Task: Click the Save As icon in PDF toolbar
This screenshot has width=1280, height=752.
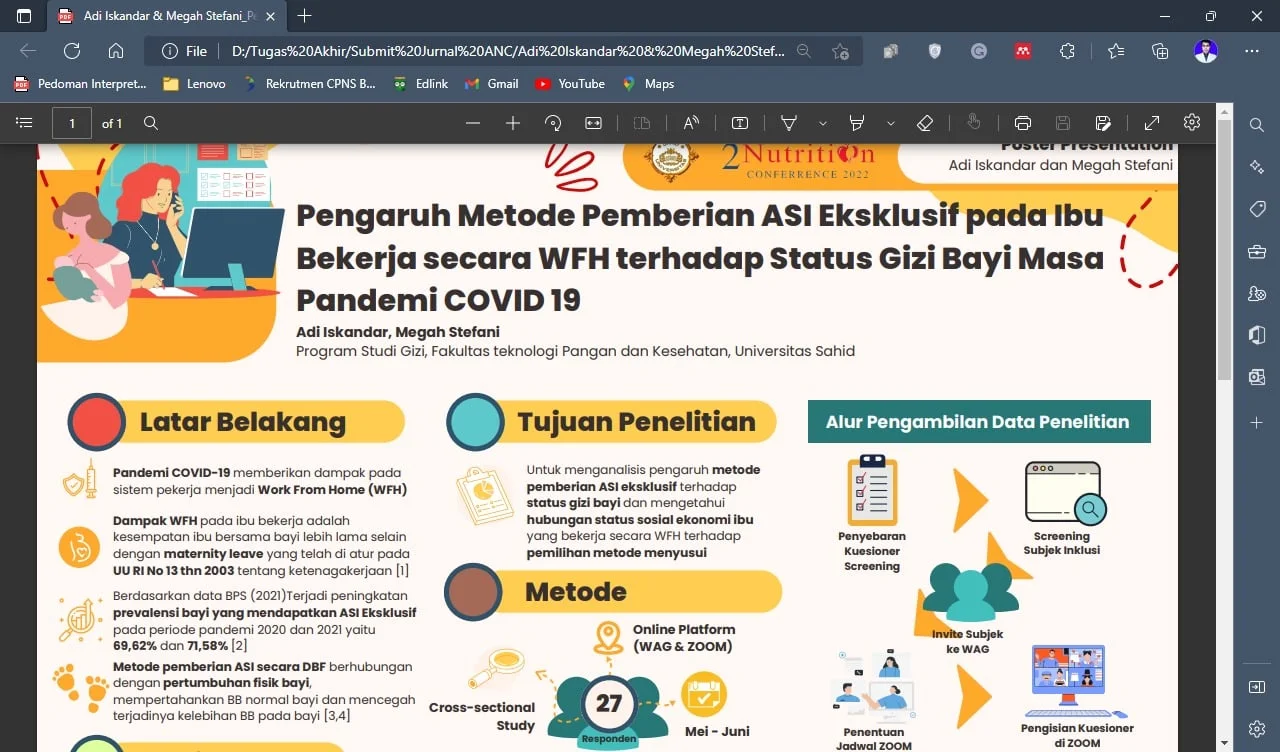Action: coord(1103,123)
